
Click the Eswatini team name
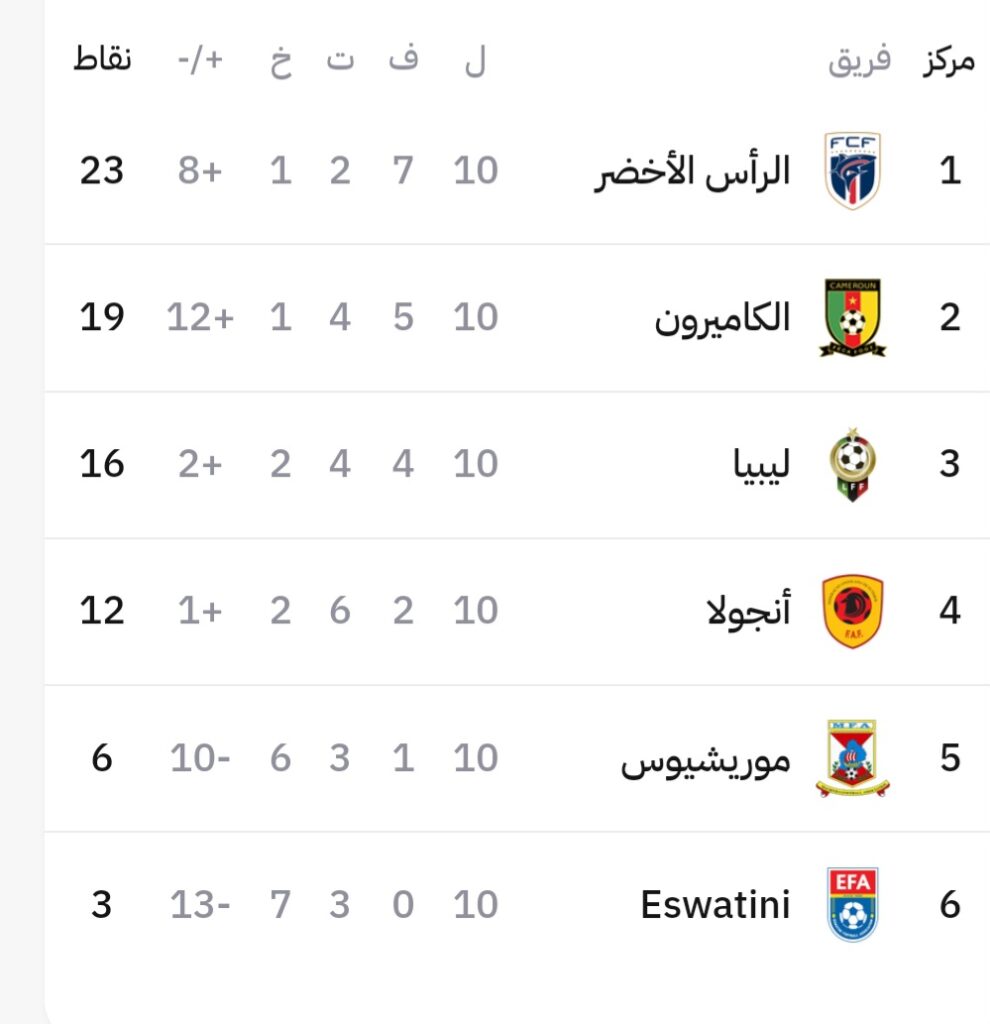tap(715, 905)
